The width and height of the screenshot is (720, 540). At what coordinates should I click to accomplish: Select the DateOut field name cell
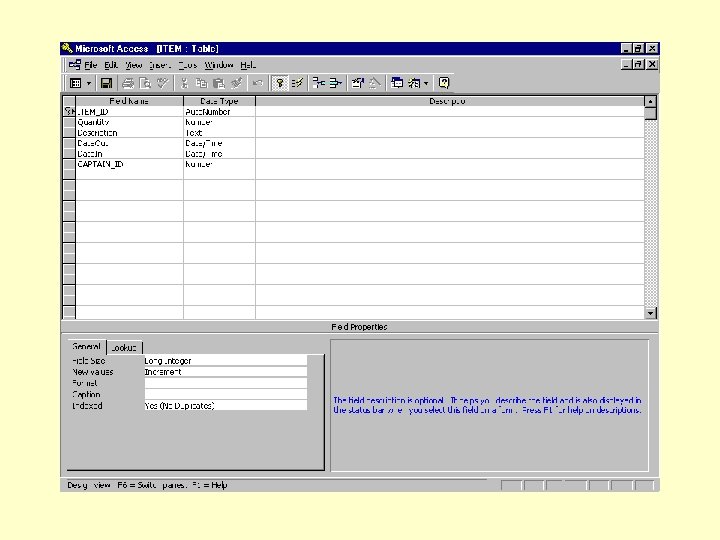pos(129,143)
